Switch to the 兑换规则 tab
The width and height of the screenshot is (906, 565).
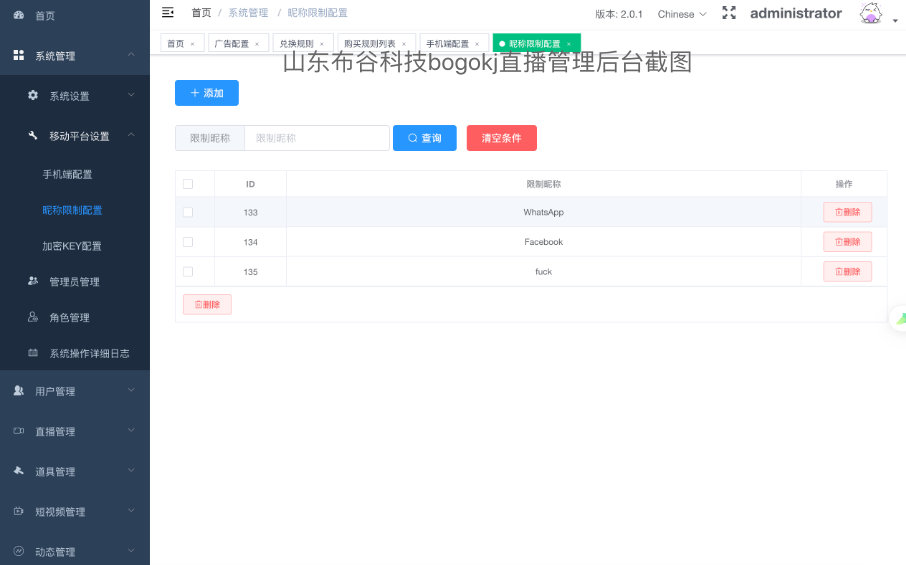pos(294,44)
